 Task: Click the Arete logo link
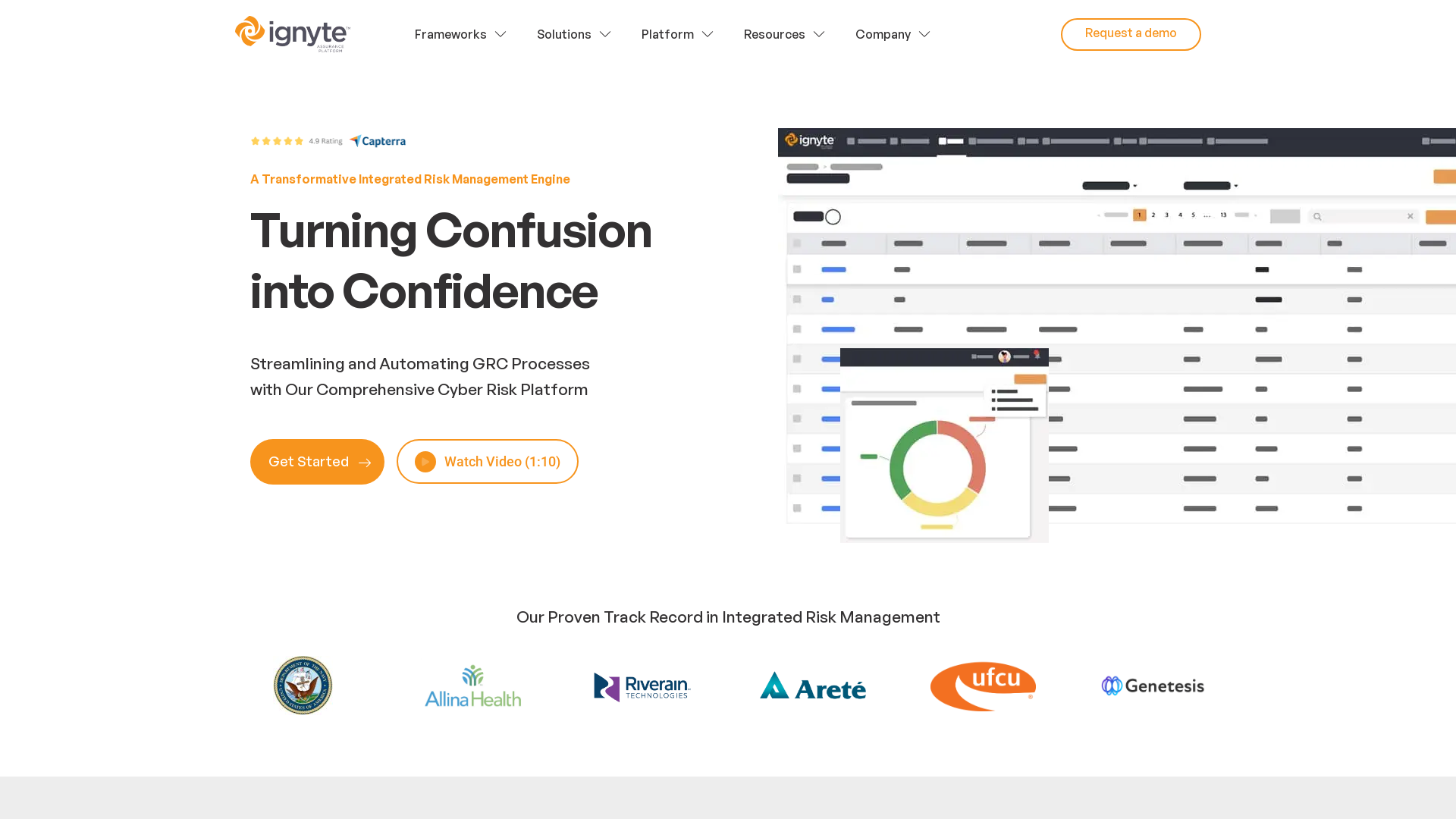pos(813,685)
